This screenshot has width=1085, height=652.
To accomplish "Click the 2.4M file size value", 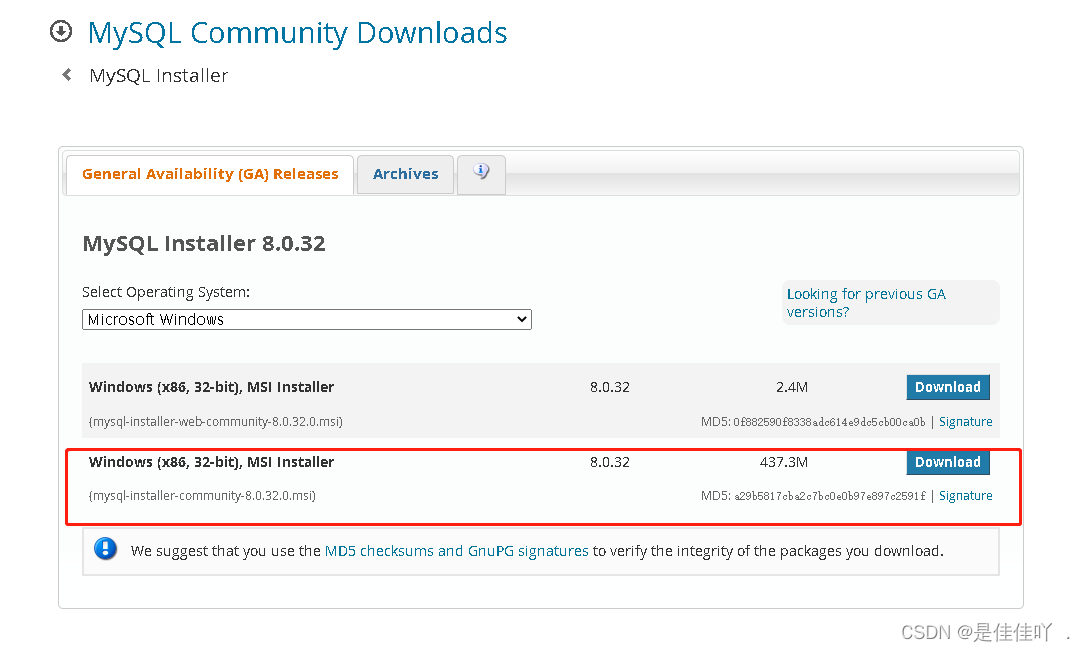I will (792, 387).
